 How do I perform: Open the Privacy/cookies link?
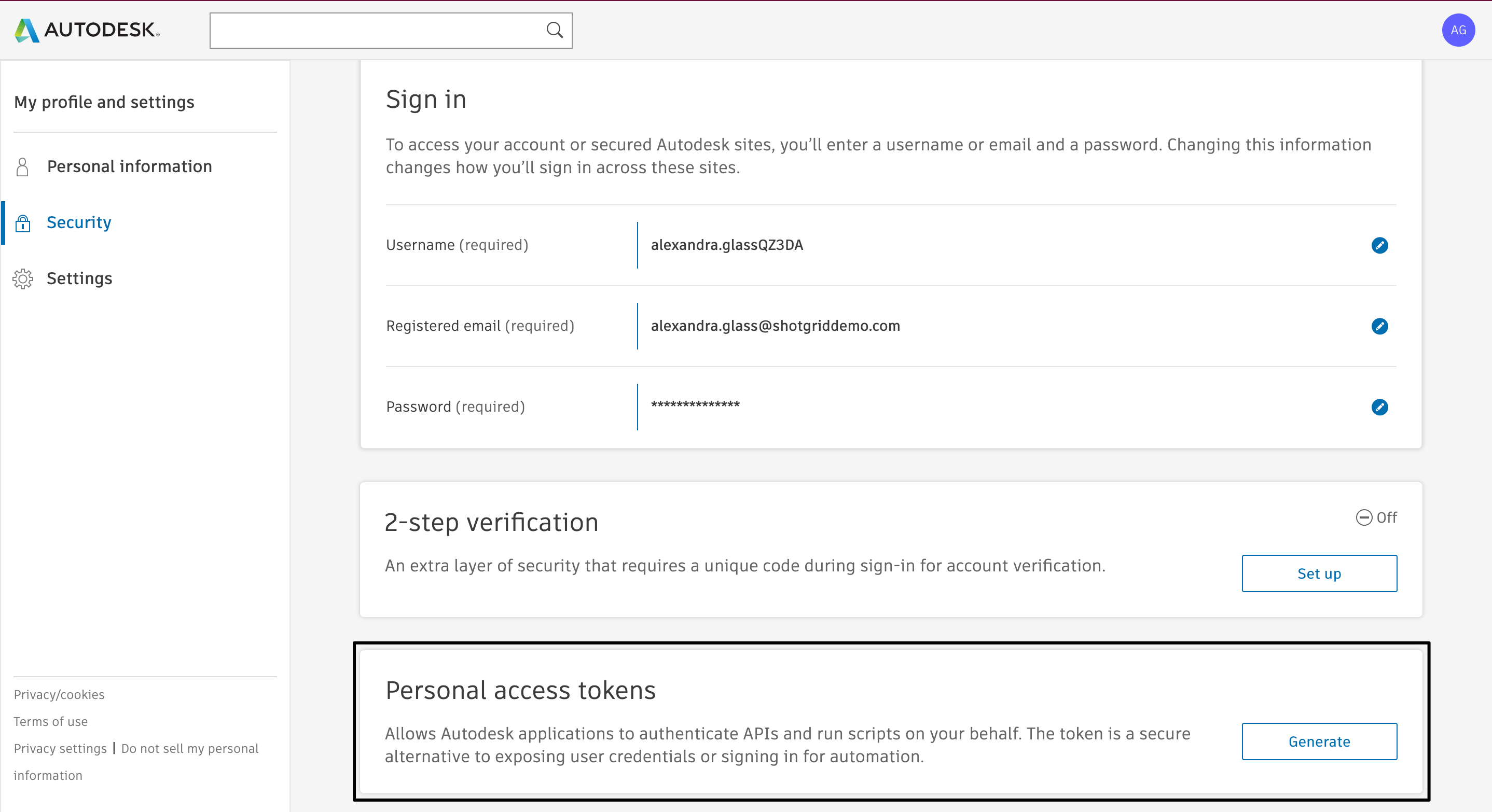(x=59, y=694)
